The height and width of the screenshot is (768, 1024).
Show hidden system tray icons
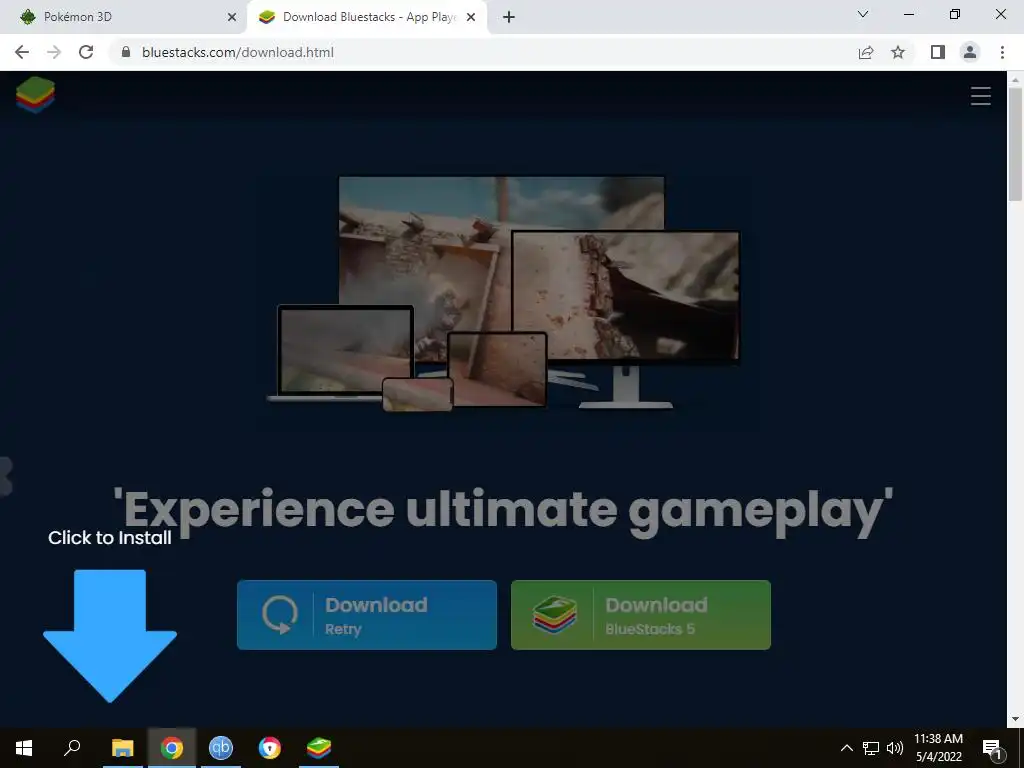coord(846,748)
